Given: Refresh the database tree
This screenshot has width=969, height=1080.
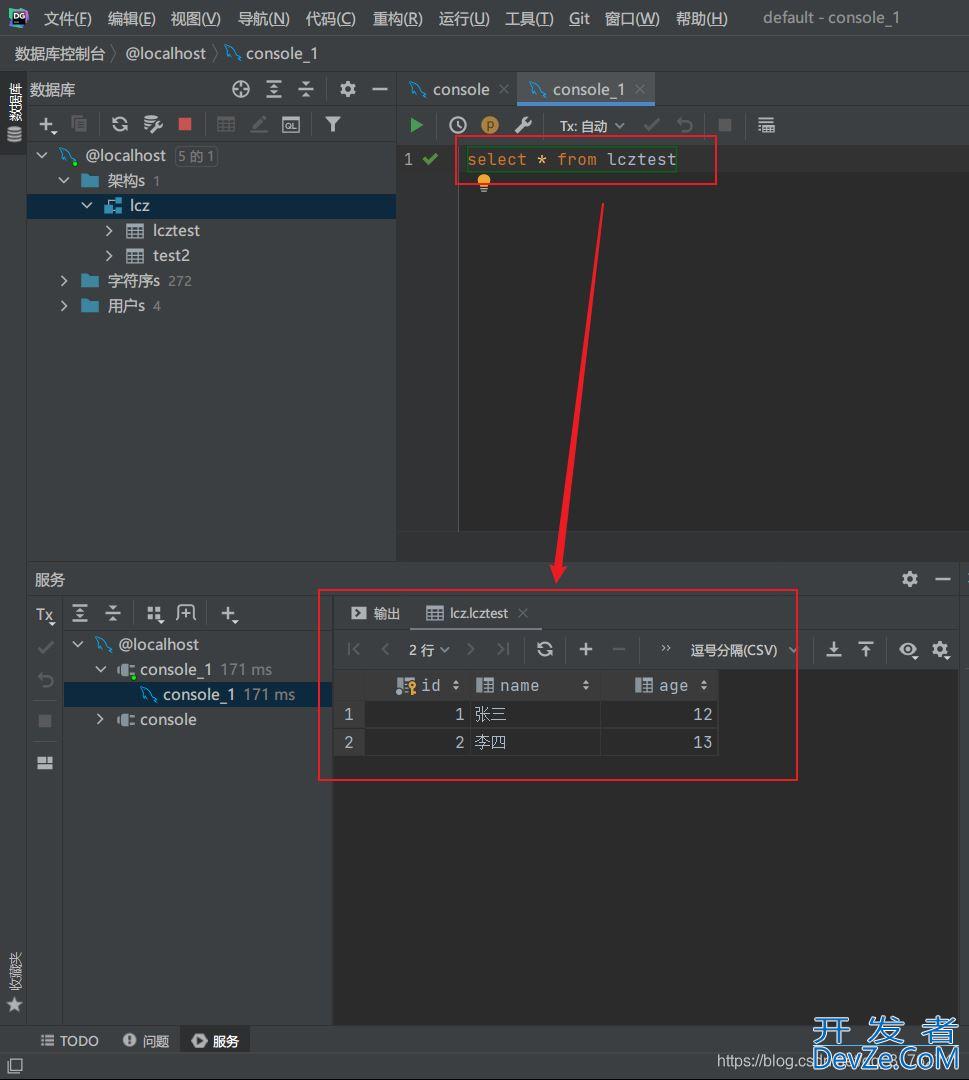Looking at the screenshot, I should coord(119,124).
